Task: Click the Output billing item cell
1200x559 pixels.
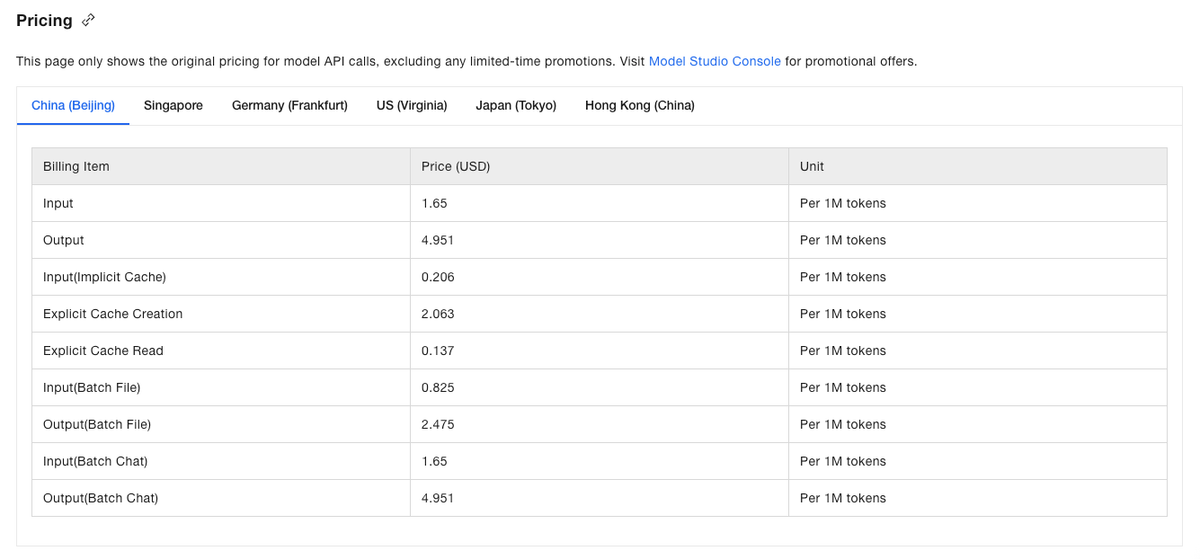Action: click(x=221, y=240)
